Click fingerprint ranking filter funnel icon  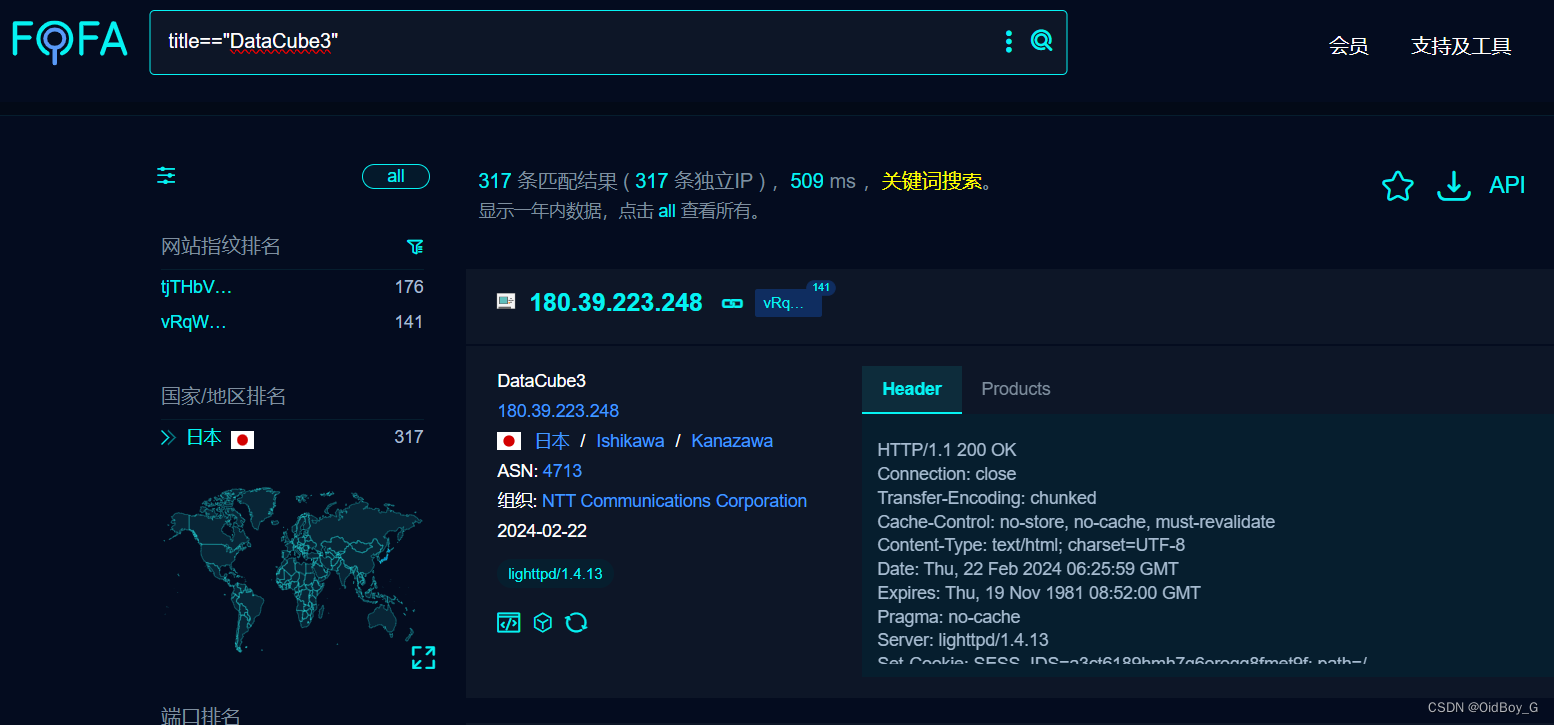click(x=415, y=246)
